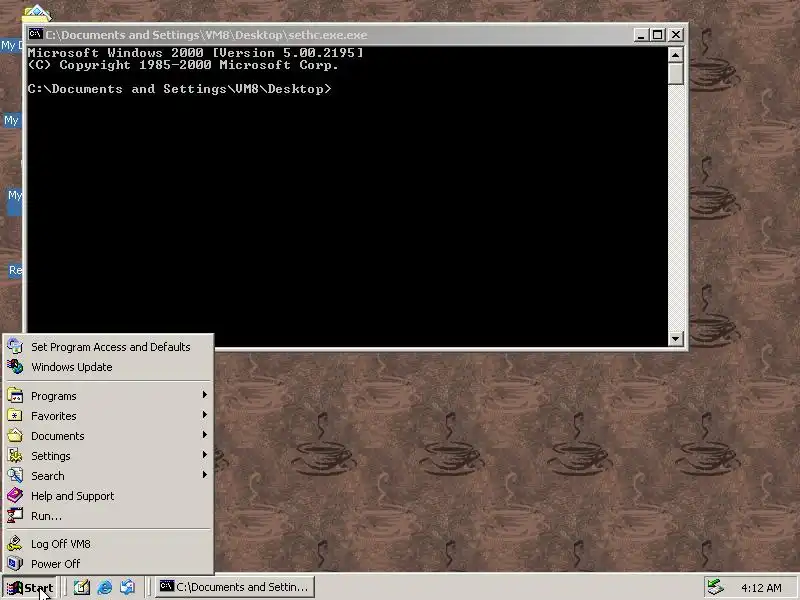Click the Log Off VM8 key icon

15,543
